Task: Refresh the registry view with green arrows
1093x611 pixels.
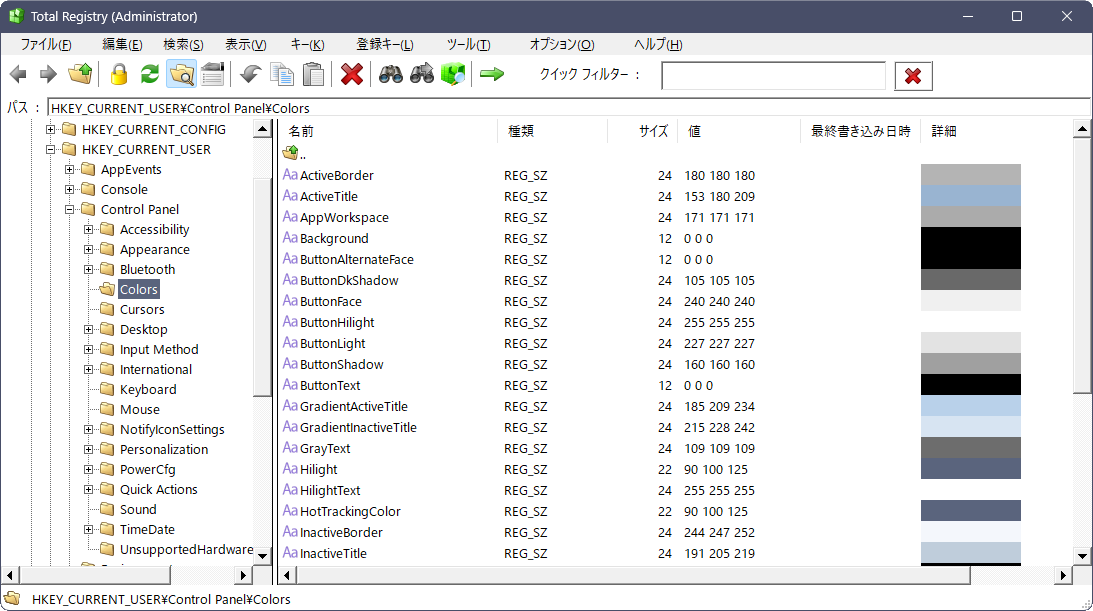Action: click(x=150, y=74)
